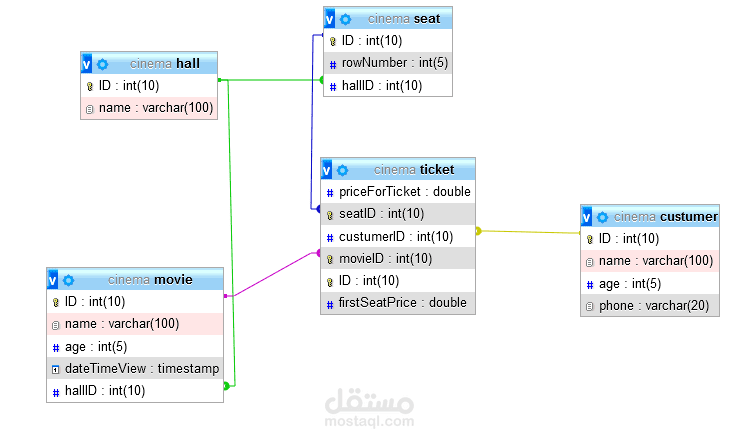Click 'firstSeatPrice : double' field

click(x=398, y=303)
